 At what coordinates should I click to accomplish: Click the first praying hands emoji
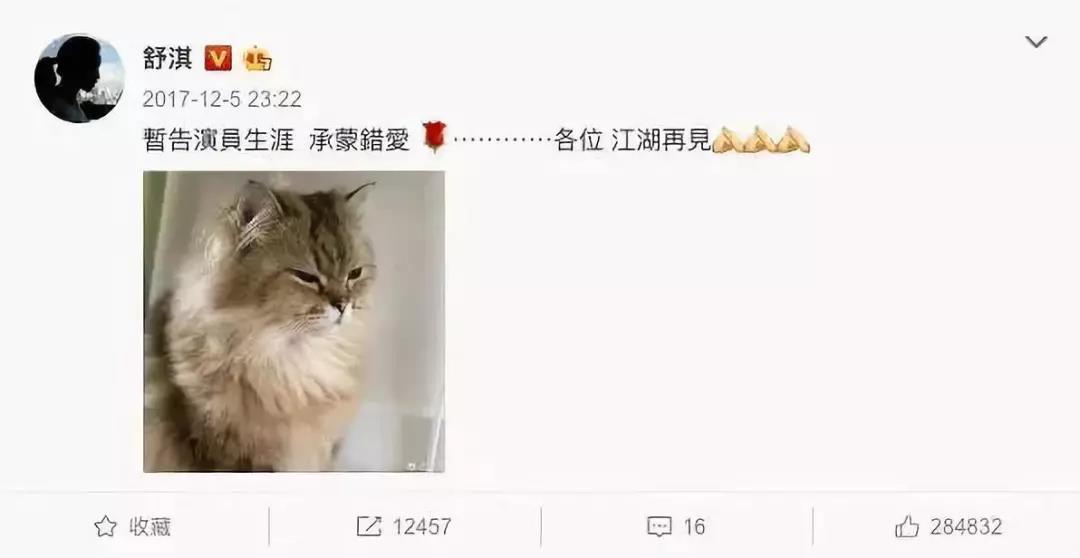click(727, 140)
